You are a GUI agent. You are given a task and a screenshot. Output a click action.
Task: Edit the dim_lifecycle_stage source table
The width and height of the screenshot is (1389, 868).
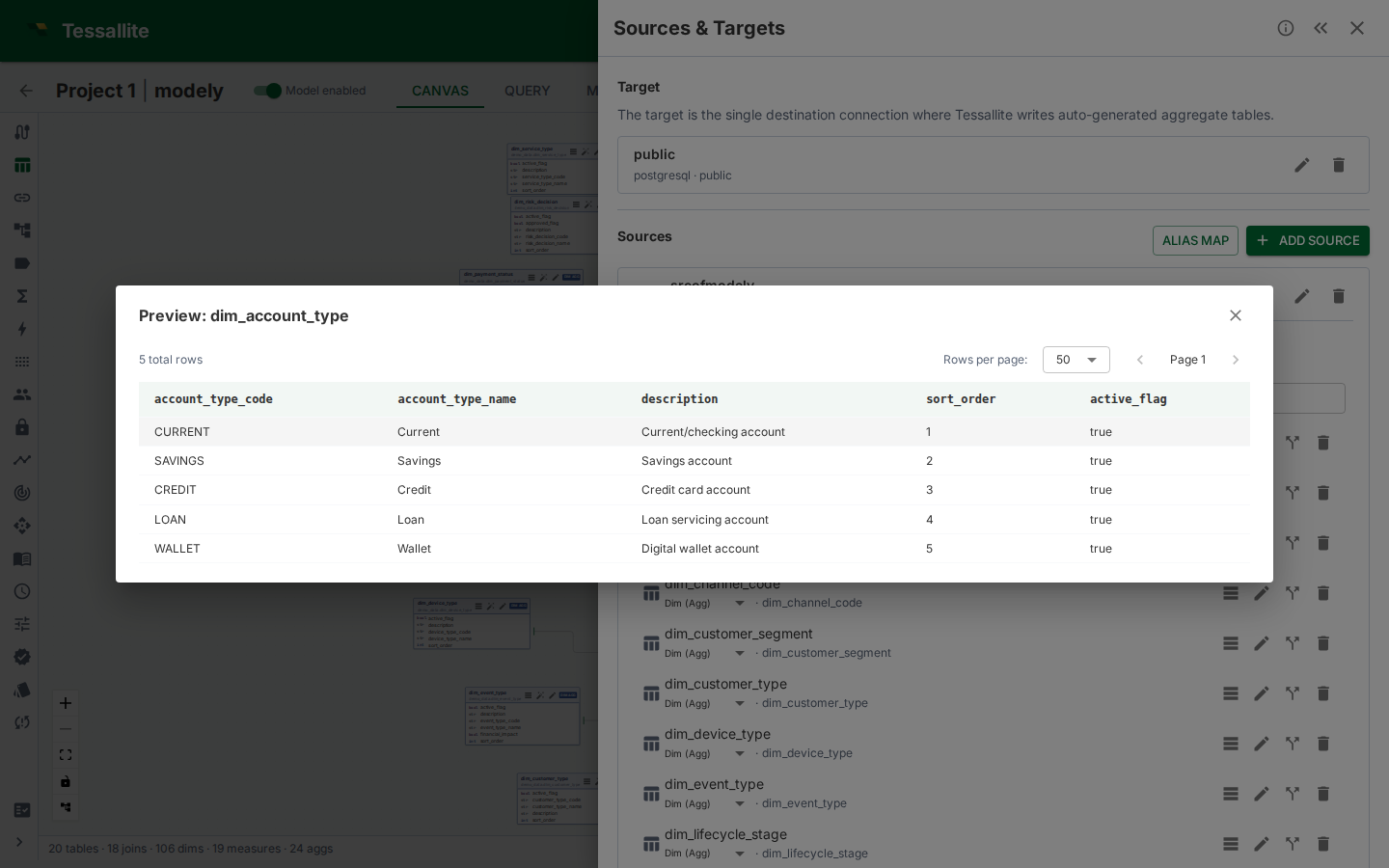pyautogui.click(x=1262, y=844)
